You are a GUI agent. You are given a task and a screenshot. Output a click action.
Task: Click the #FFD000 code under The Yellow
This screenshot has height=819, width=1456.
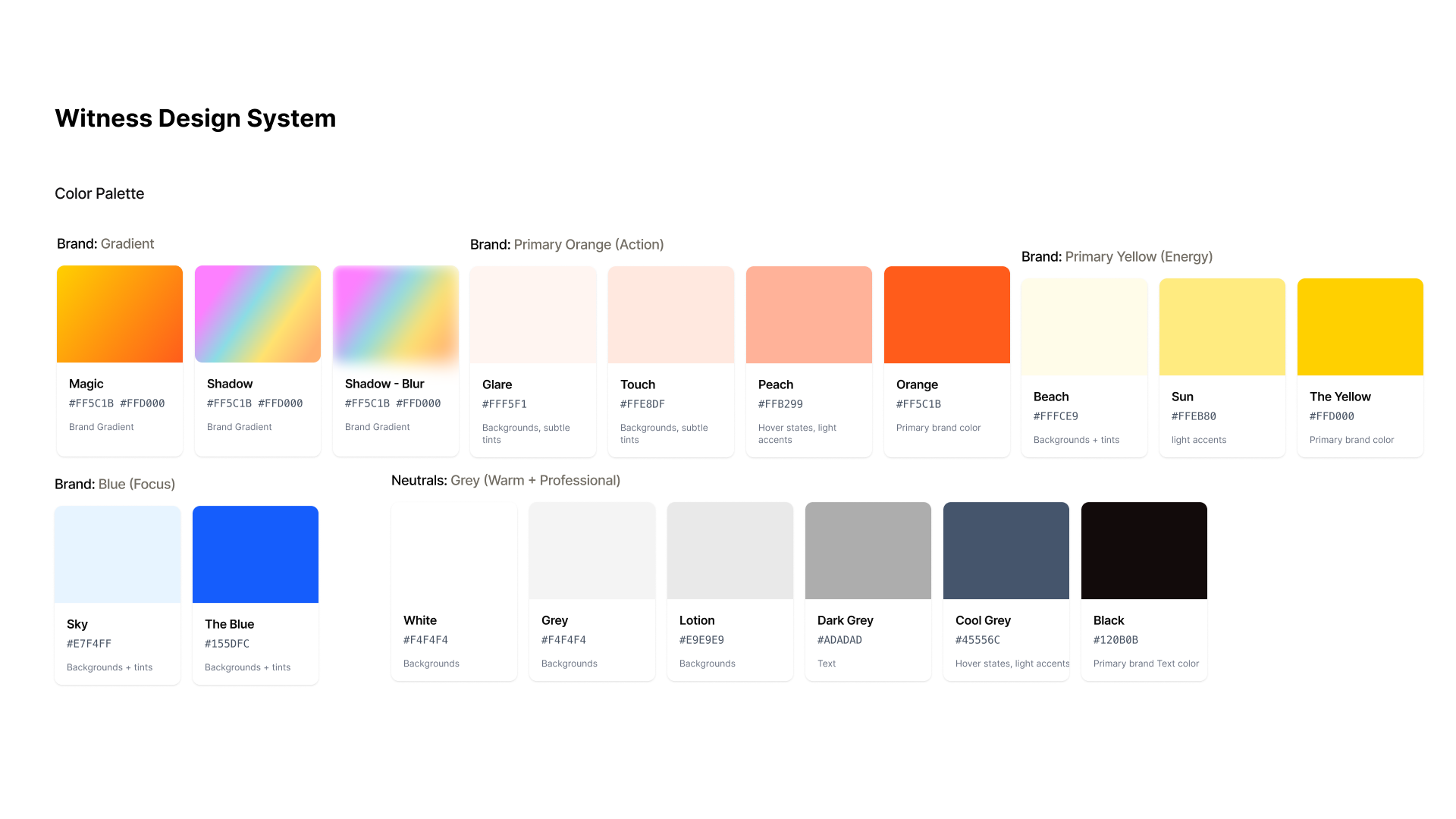[1332, 416]
